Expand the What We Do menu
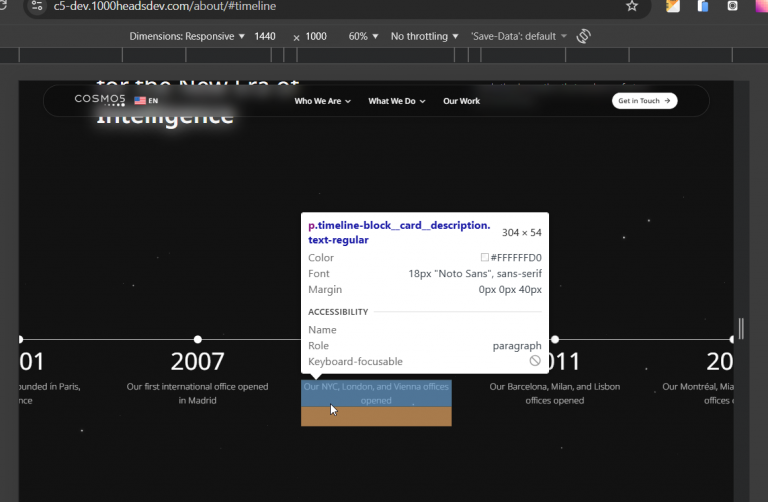This screenshot has height=502, width=768. click(x=397, y=101)
